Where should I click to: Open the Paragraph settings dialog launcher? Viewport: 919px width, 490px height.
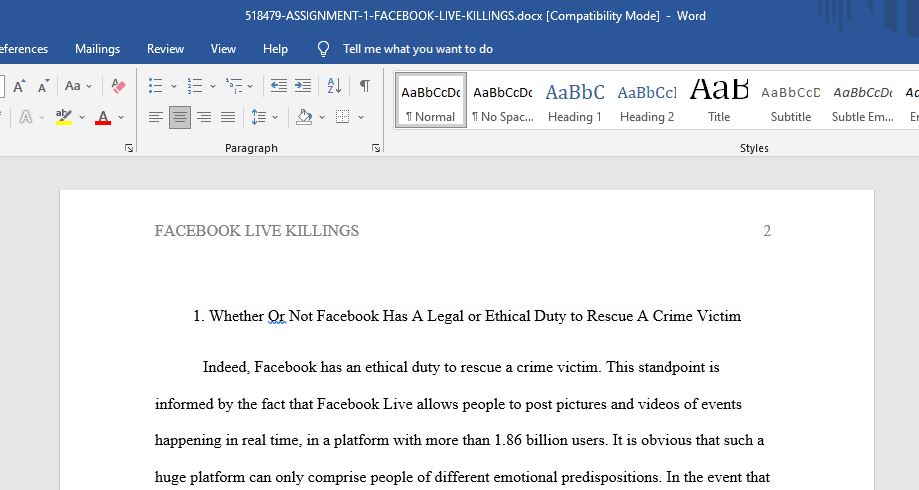pos(376,149)
